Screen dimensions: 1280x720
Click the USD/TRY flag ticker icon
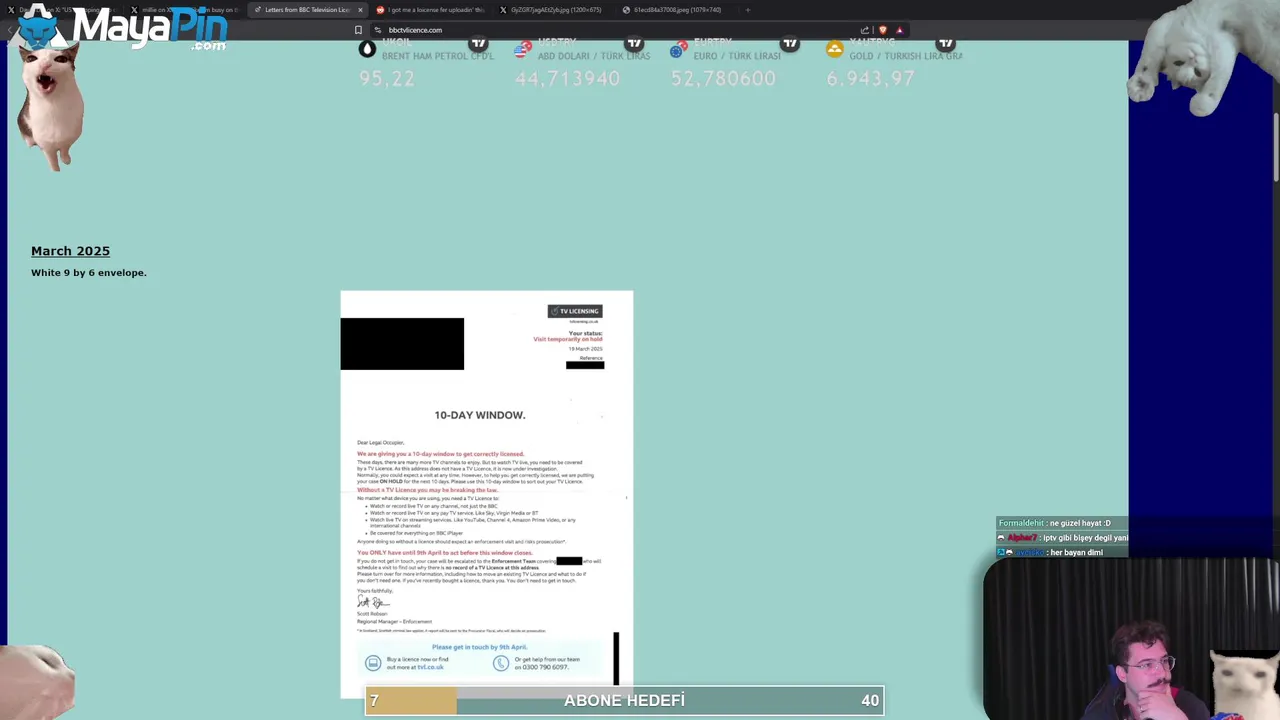[523, 49]
